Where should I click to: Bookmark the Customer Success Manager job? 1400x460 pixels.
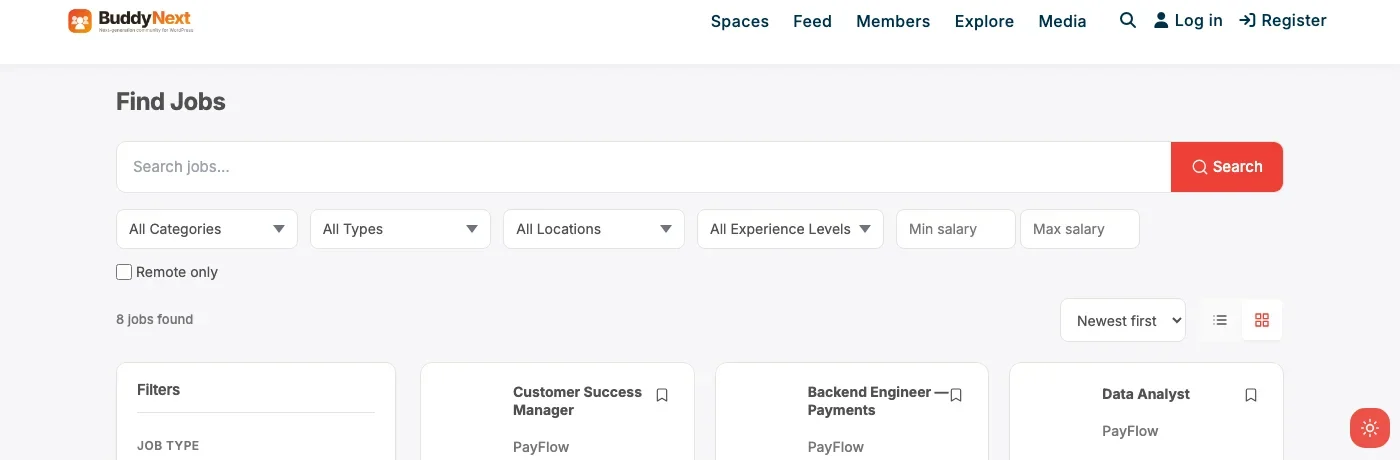(x=662, y=396)
